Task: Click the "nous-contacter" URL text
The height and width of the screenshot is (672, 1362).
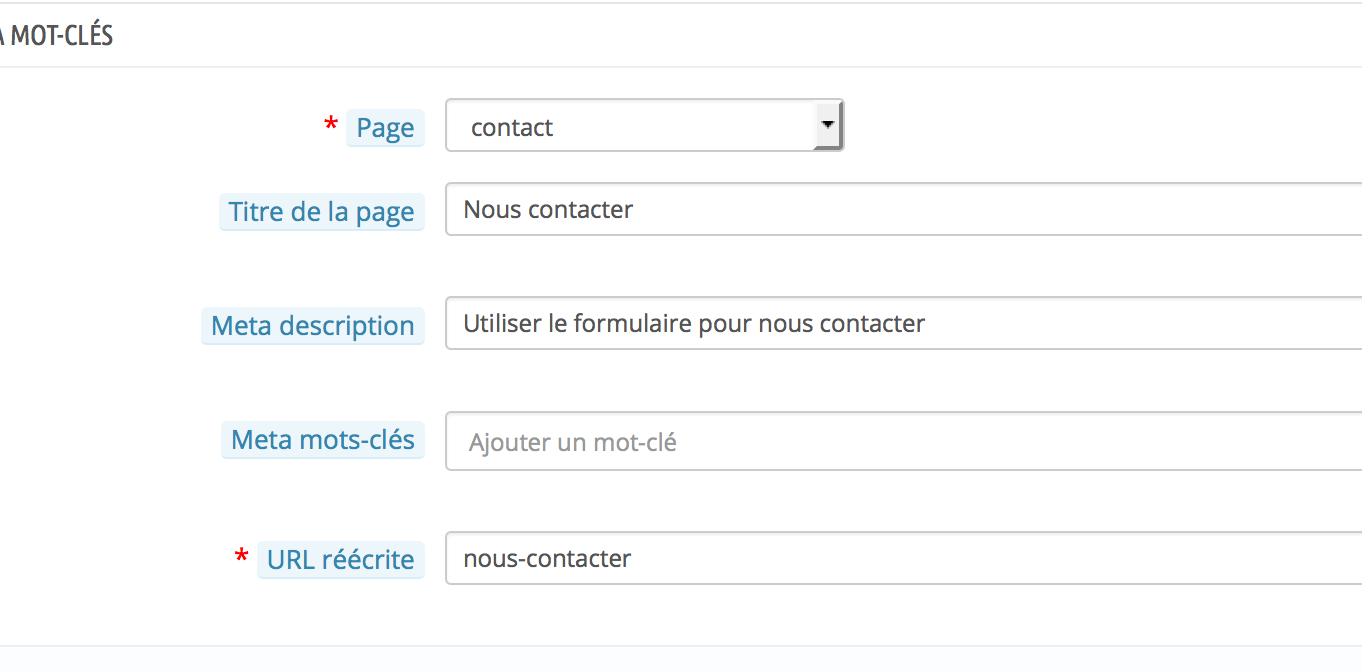Action: point(547,558)
